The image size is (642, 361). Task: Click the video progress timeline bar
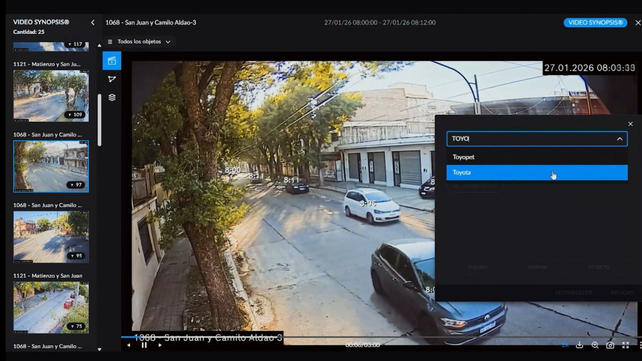coord(381,337)
